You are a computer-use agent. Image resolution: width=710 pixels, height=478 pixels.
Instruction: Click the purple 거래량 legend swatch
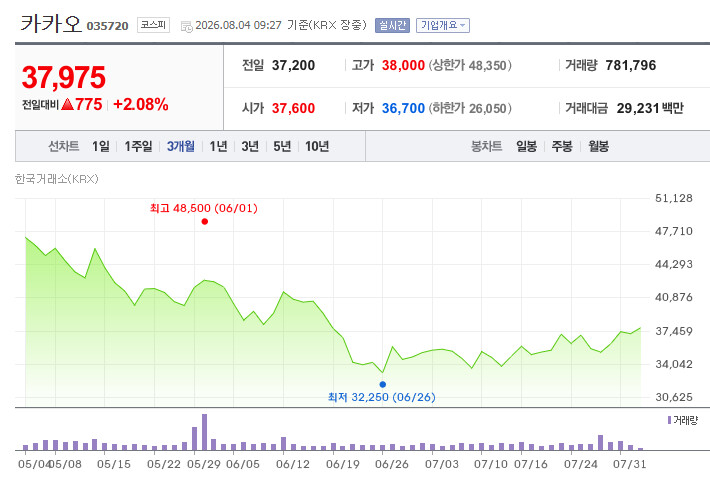[x=669, y=420]
